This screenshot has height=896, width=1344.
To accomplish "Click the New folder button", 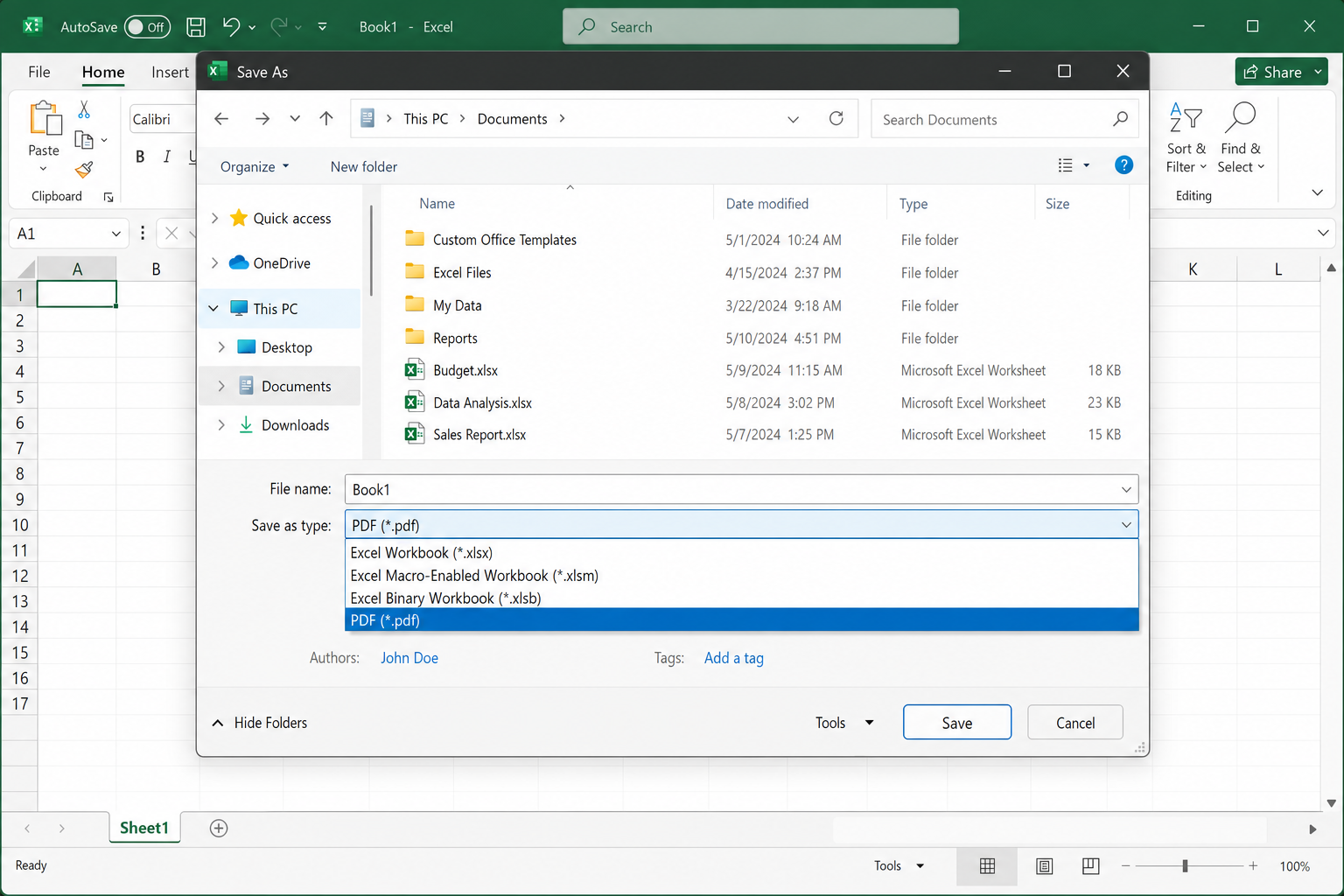I will pos(364,167).
